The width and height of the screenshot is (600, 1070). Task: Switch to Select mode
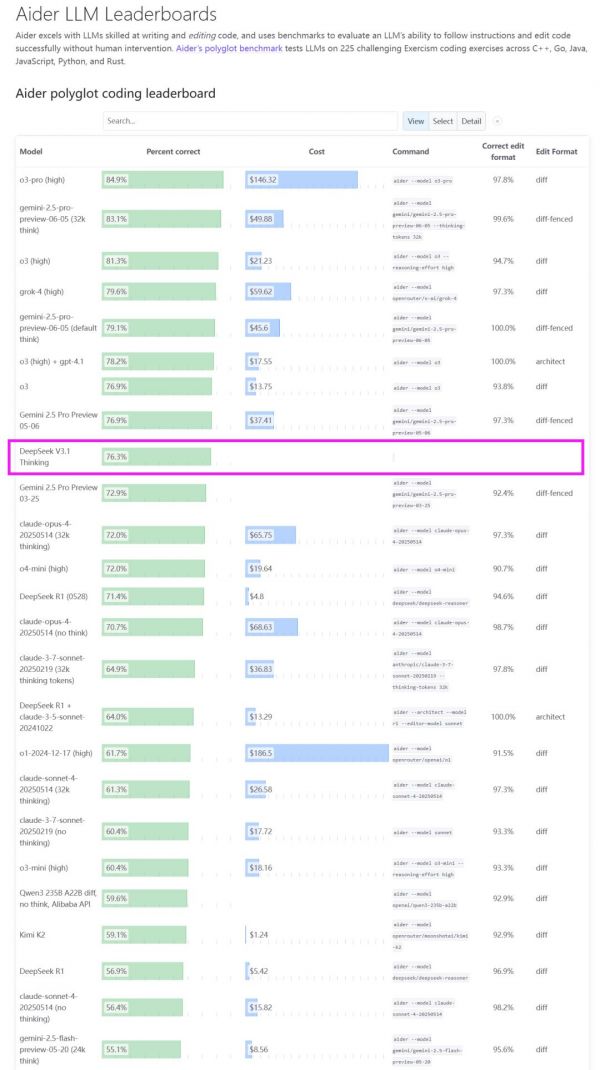(x=443, y=121)
